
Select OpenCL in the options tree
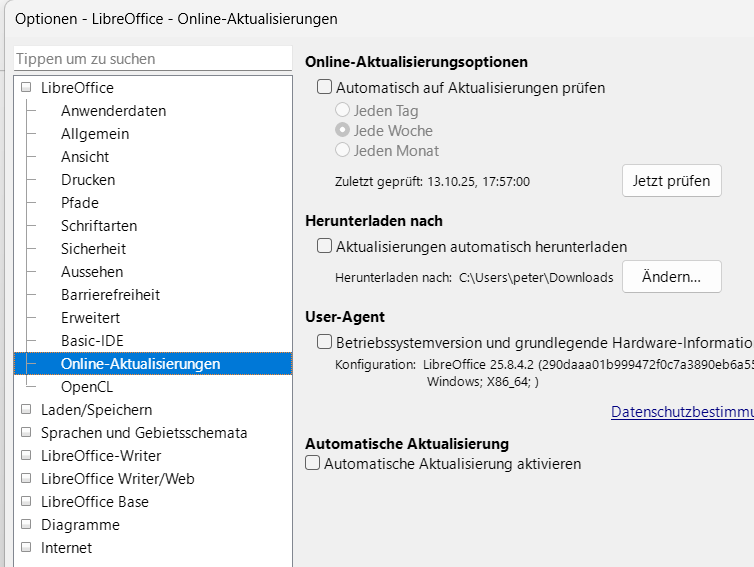(x=88, y=387)
